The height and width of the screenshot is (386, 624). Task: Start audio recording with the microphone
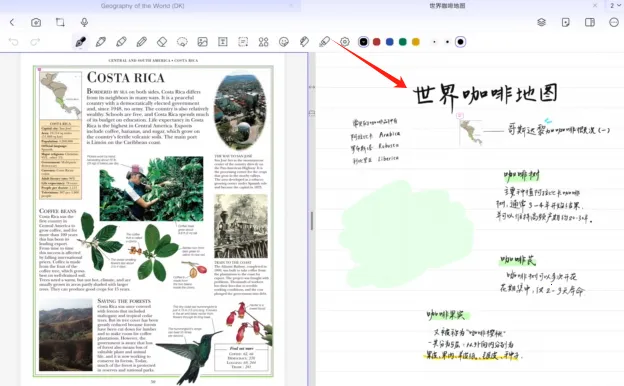(x=84, y=22)
